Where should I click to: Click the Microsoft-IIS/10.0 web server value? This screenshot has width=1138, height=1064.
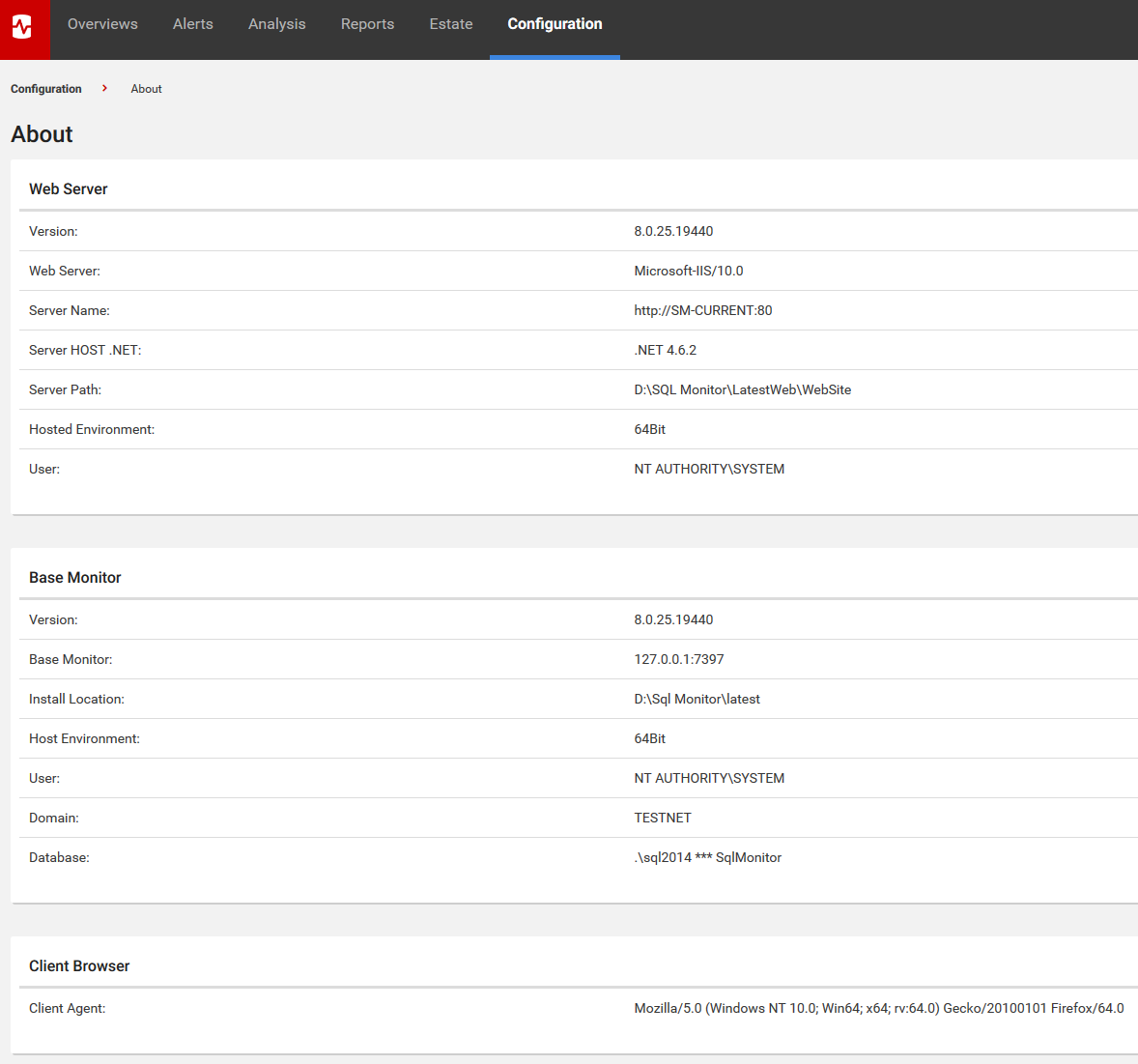tap(688, 271)
